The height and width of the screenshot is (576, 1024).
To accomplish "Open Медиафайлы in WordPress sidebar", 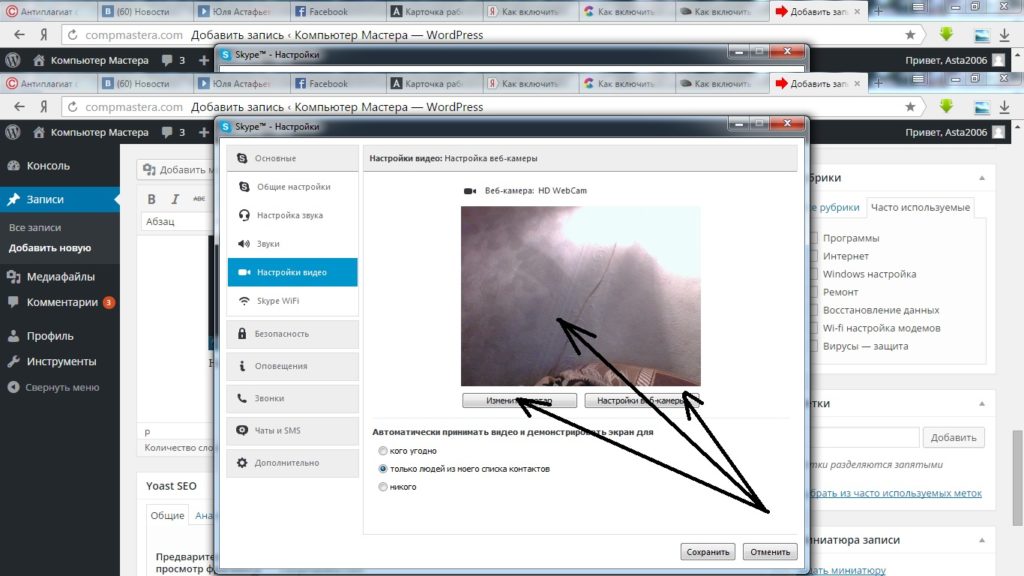I will click(x=59, y=277).
